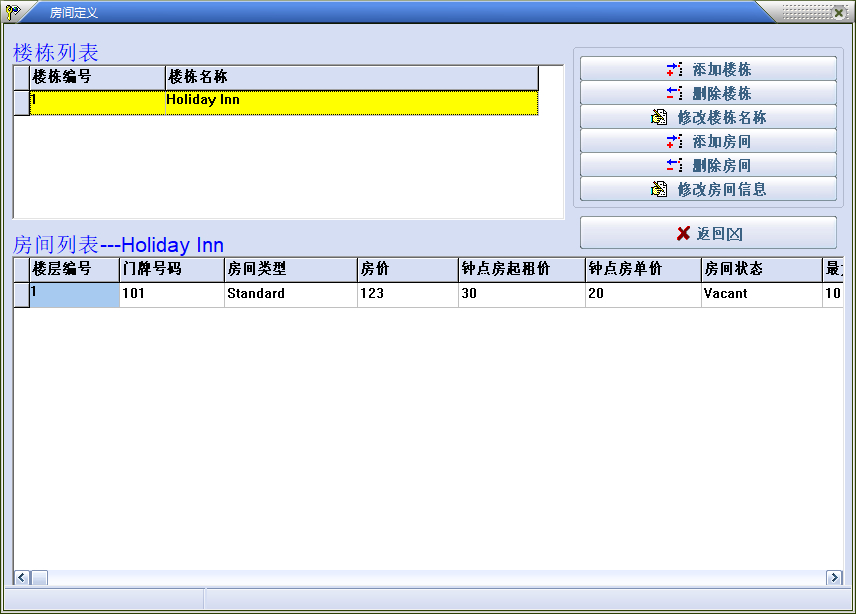Image resolution: width=856 pixels, height=614 pixels.
Task: Click the edit icon beside 修改楼栋名称
Action: [659, 117]
